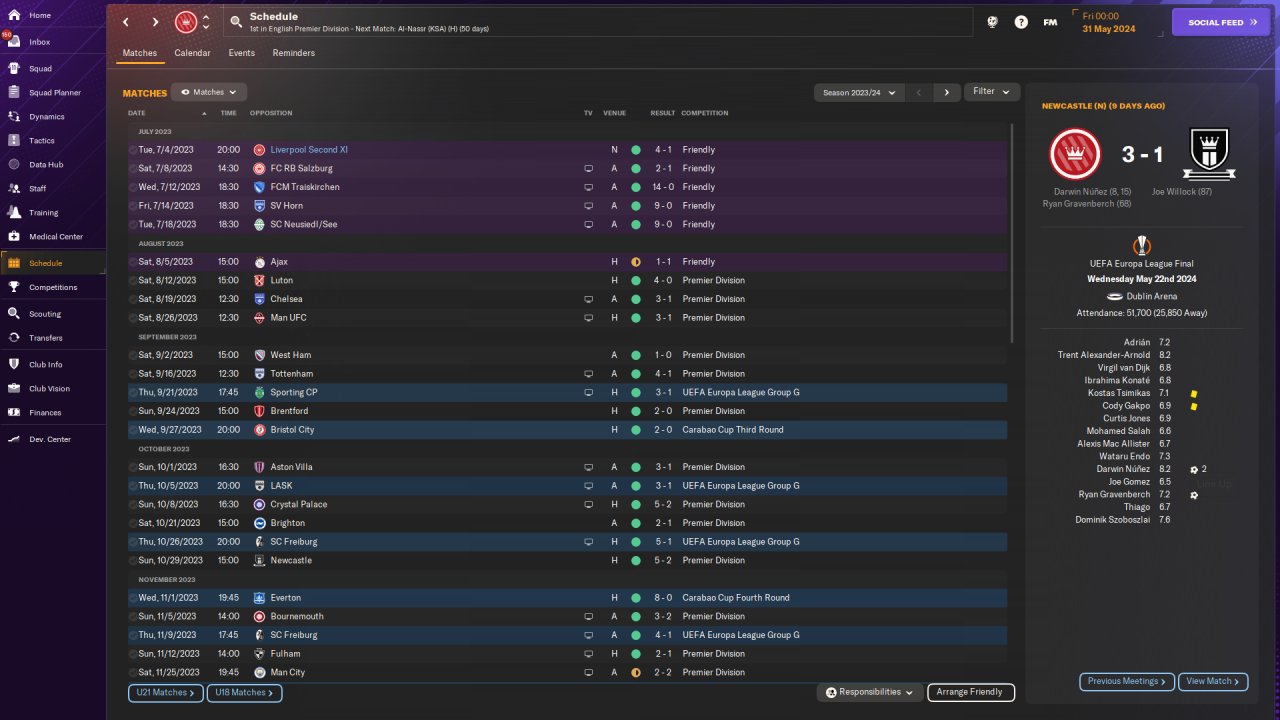Viewport: 1280px width, 720px height.
Task: Click the green result dot for Luton match
Action: (x=635, y=281)
